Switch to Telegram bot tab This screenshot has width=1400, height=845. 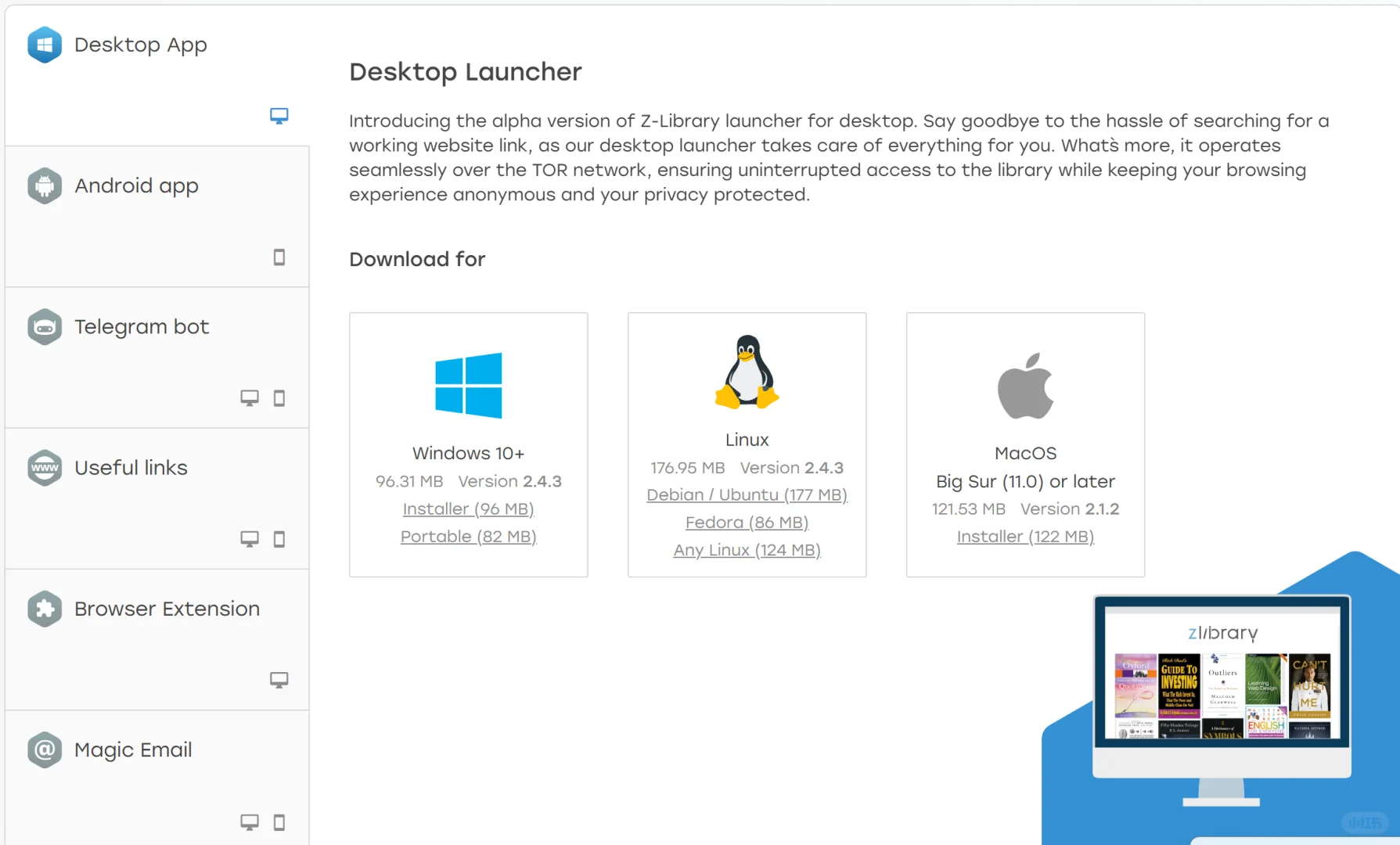157,358
